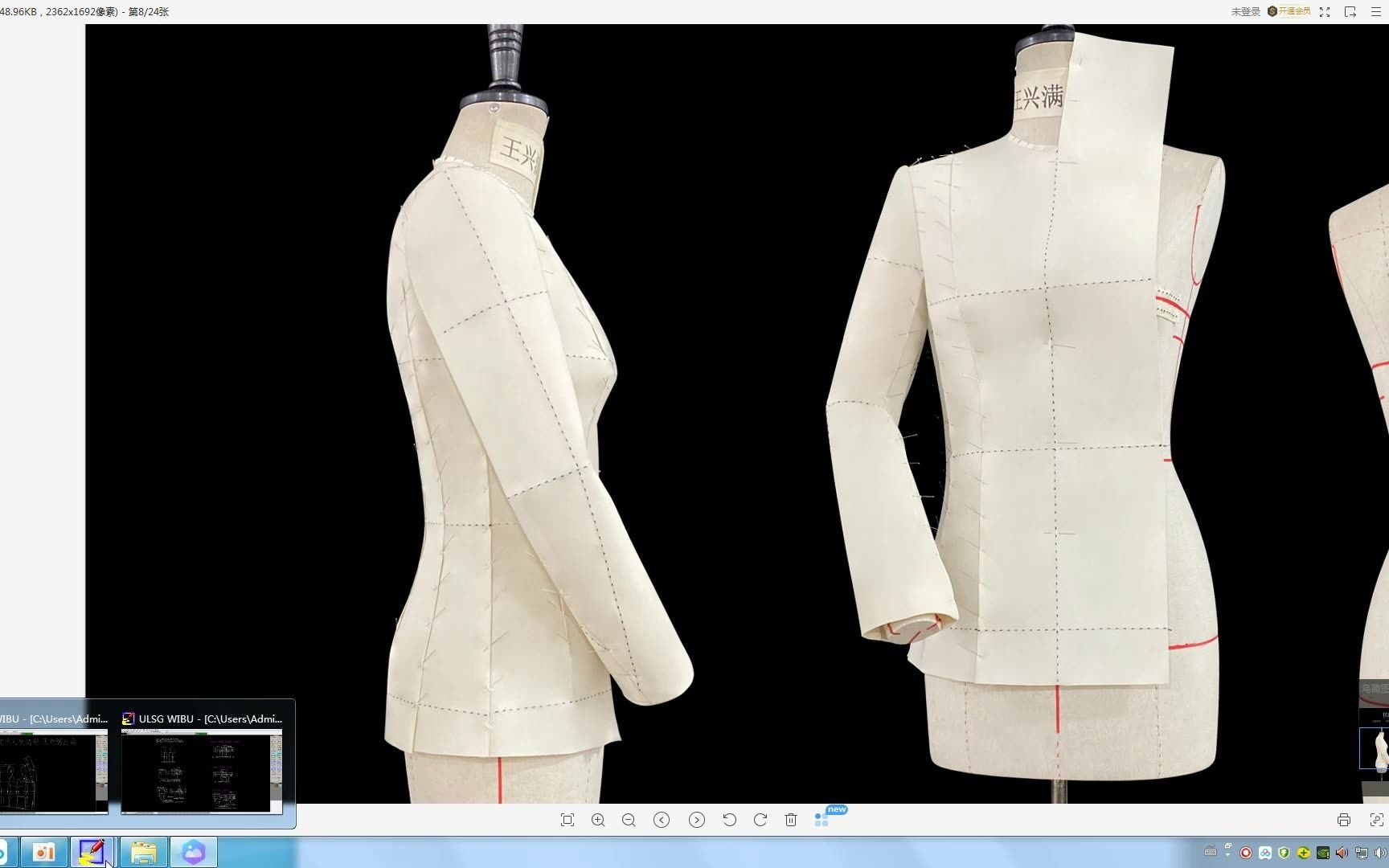Click the NVIDIA tray icon
The width and height of the screenshot is (1389, 868).
(1323, 853)
